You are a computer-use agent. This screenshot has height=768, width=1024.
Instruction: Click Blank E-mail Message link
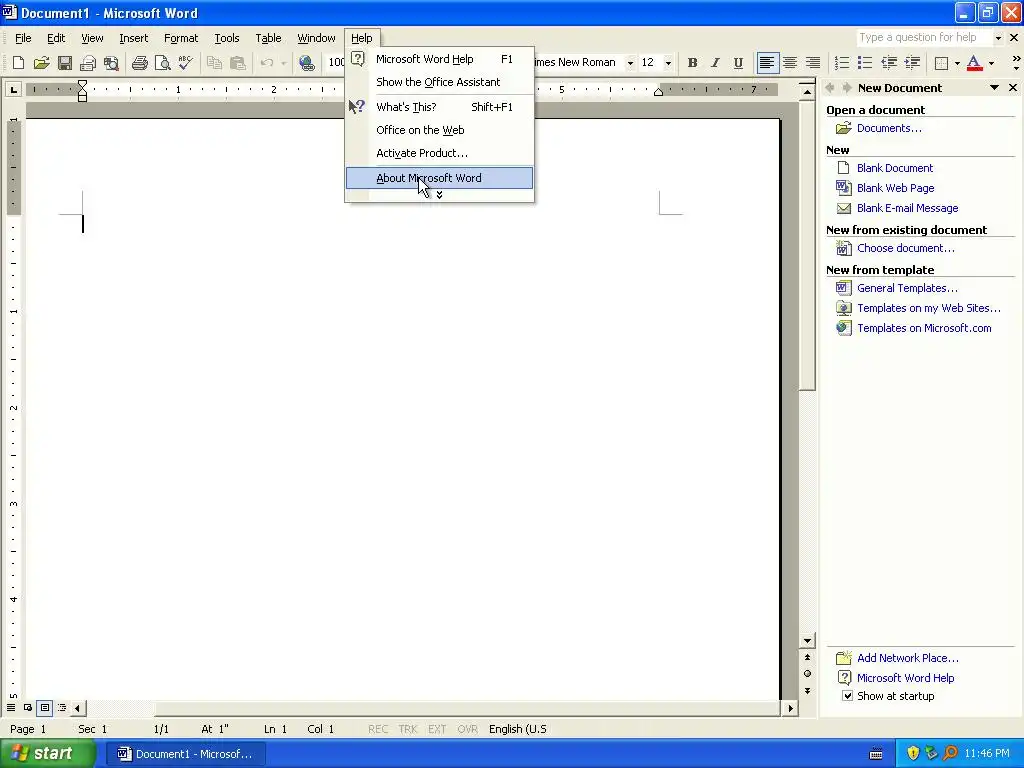pyautogui.click(x=907, y=208)
